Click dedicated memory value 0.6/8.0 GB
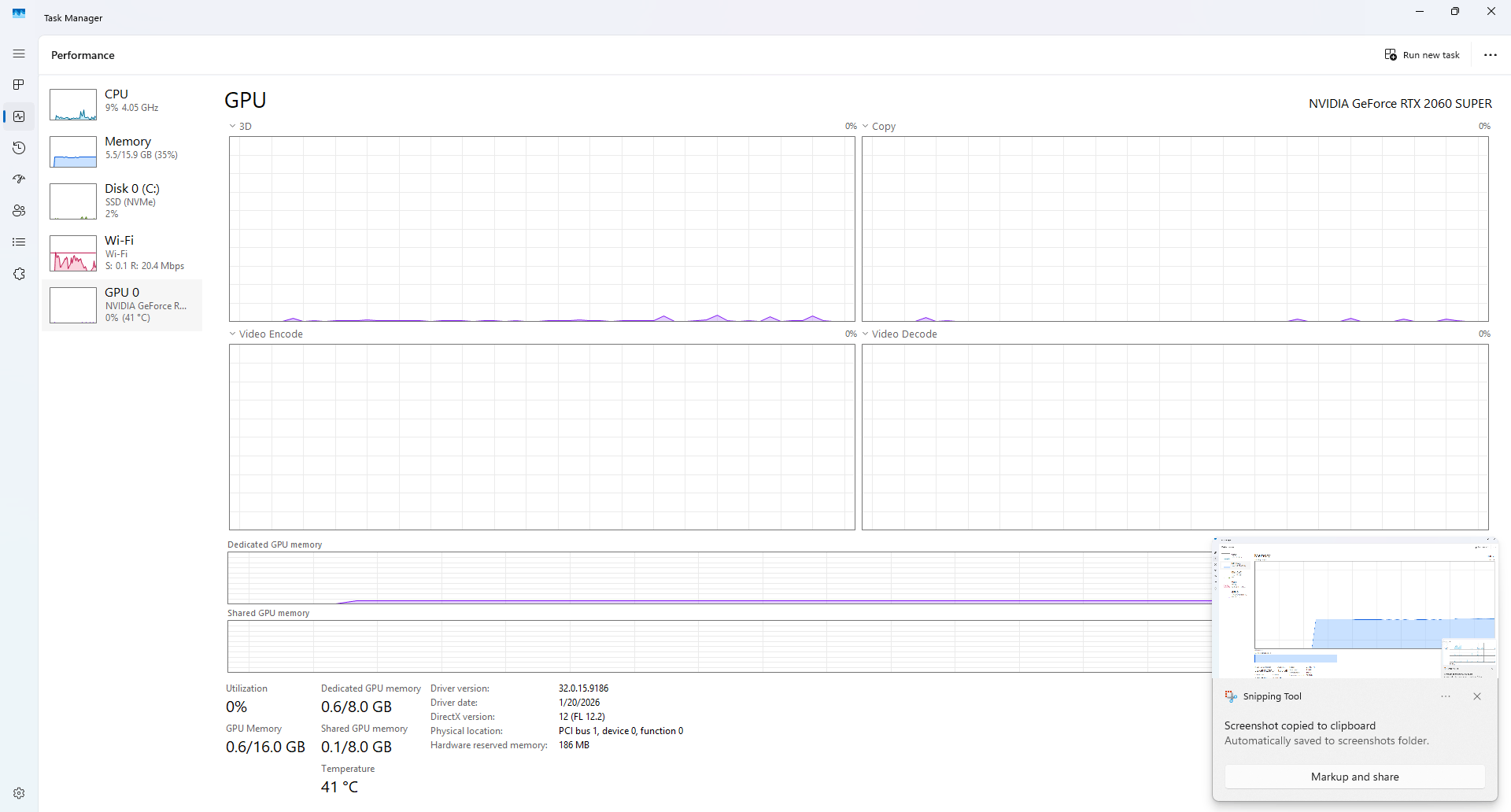Image resolution: width=1511 pixels, height=812 pixels. (357, 707)
